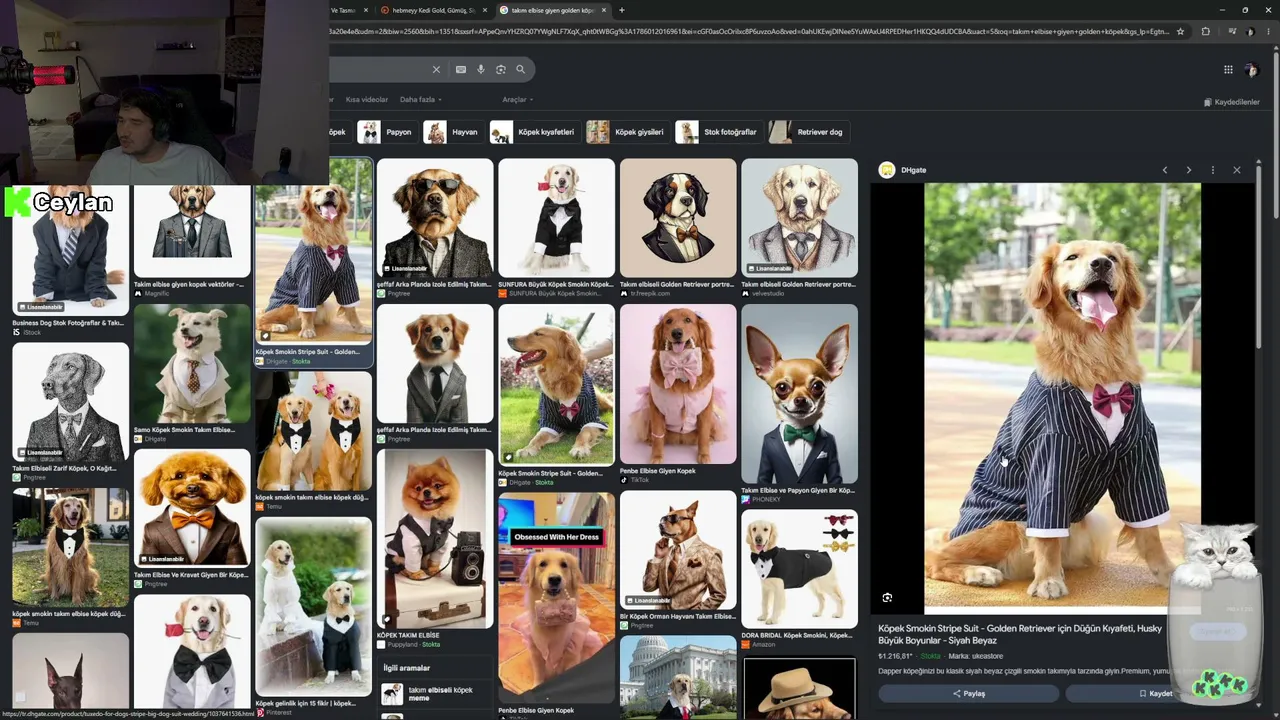
Task: Close the DHgate image preview panel
Action: coord(1237,170)
